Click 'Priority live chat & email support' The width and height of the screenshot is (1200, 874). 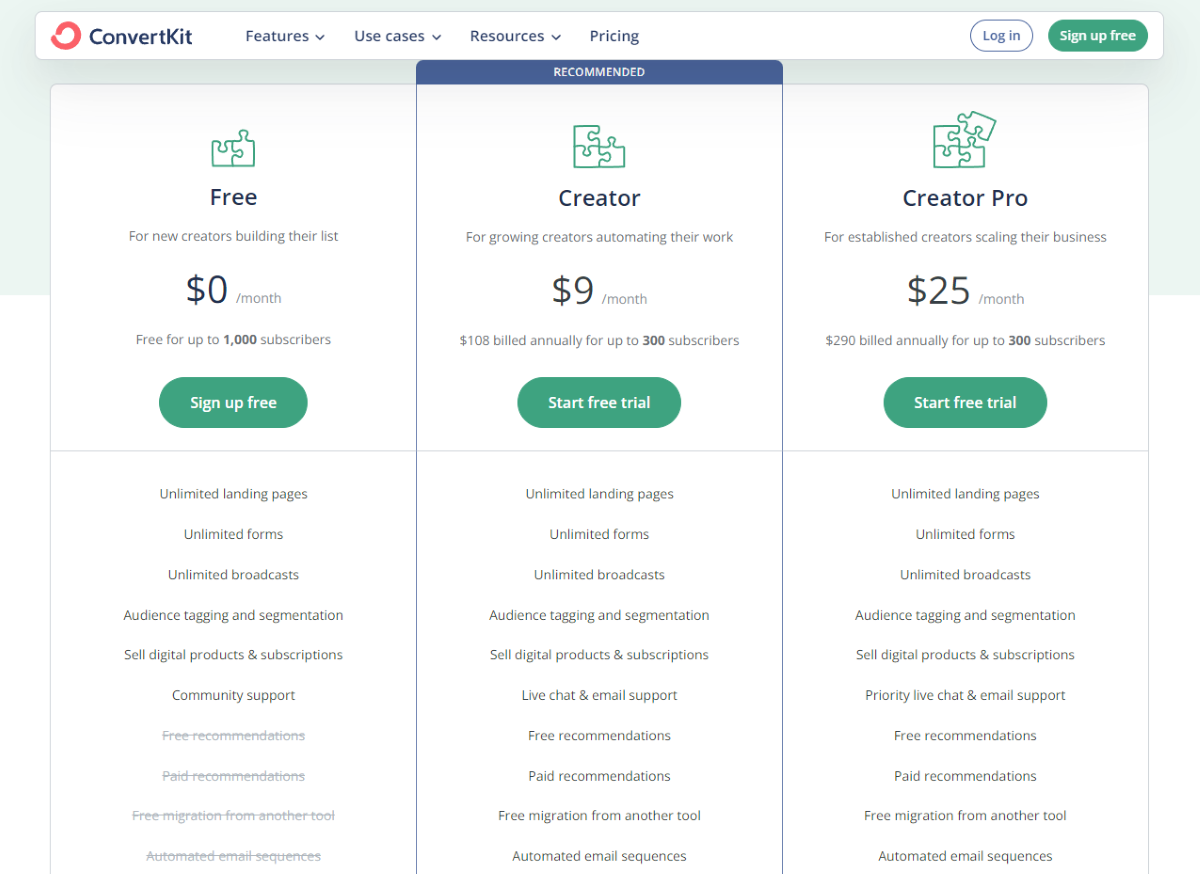coord(965,696)
